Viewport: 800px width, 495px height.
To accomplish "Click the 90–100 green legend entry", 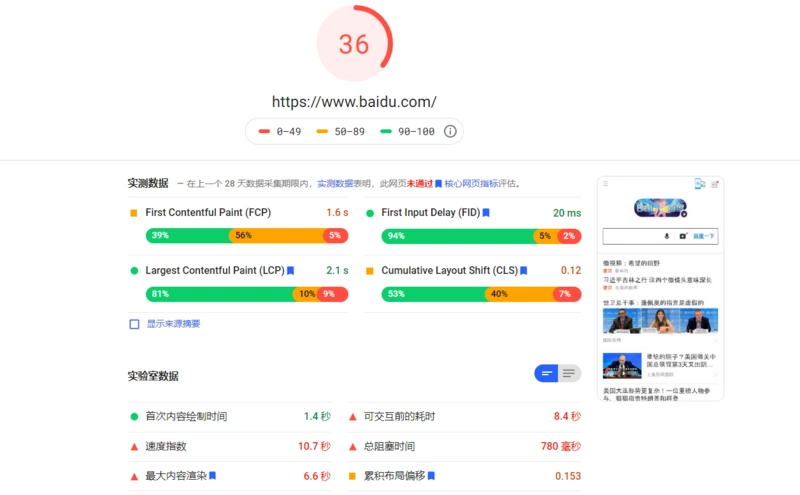I will [x=407, y=132].
